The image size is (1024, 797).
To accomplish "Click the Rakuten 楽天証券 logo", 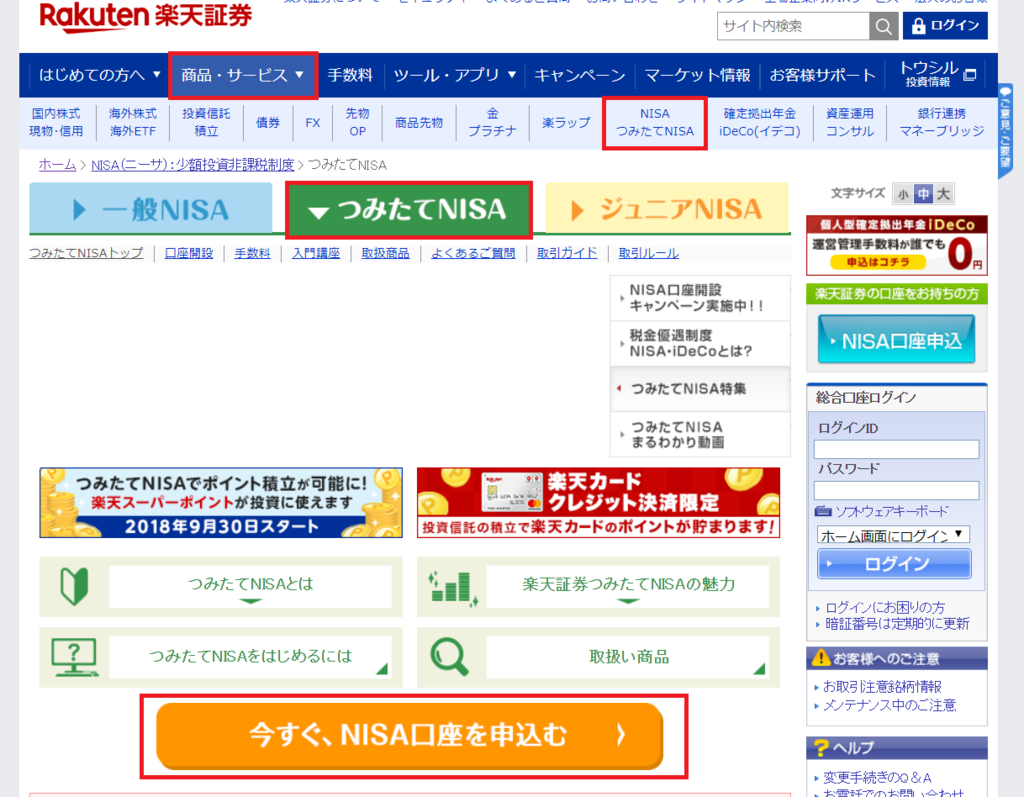I will tap(146, 16).
